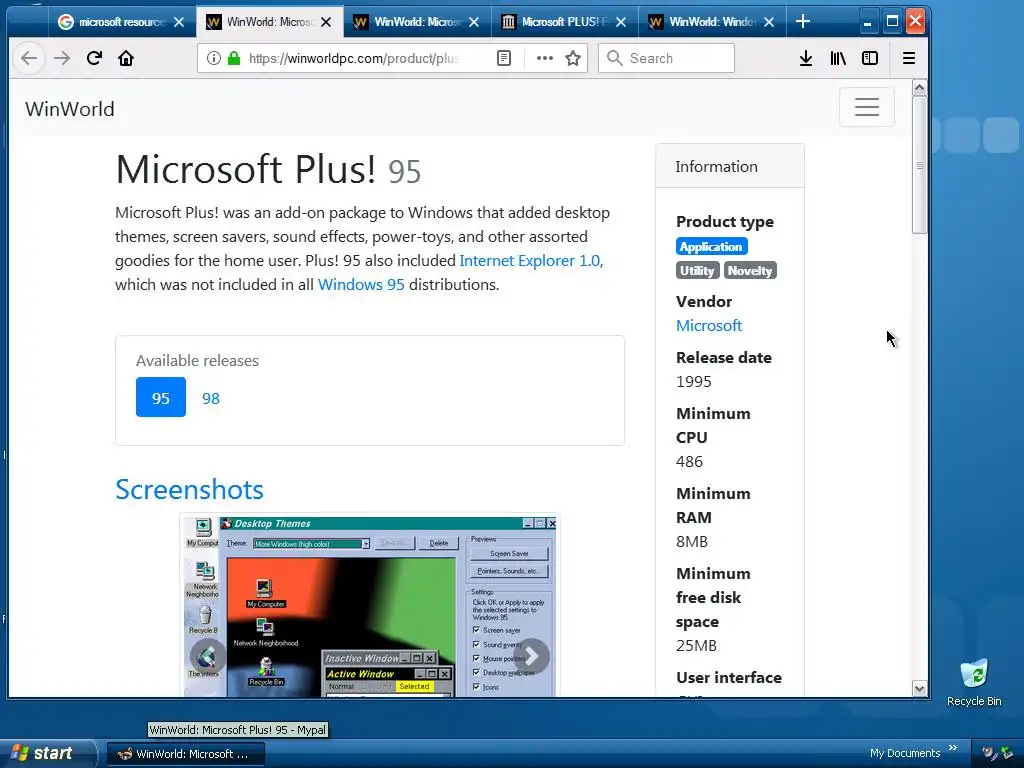Click the Utility badge
This screenshot has height=768, width=1024.
(x=697, y=270)
